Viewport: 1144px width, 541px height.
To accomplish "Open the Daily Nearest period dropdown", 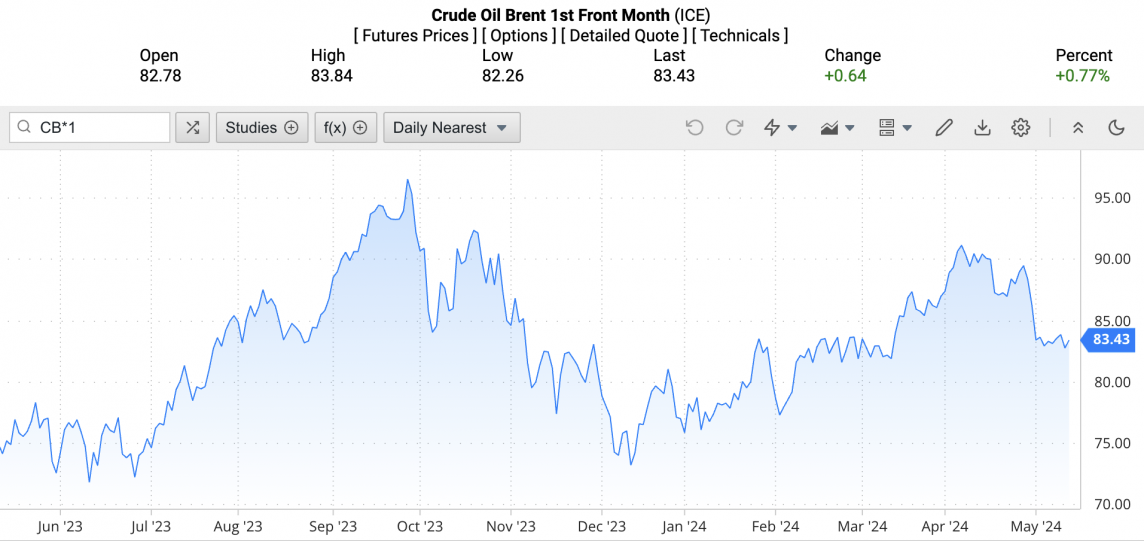I will point(451,127).
